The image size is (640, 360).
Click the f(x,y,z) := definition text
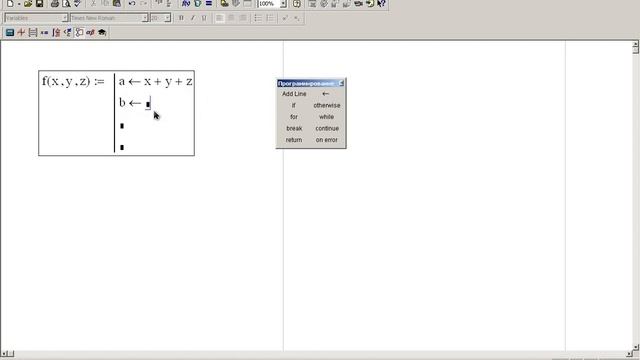click(x=73, y=81)
